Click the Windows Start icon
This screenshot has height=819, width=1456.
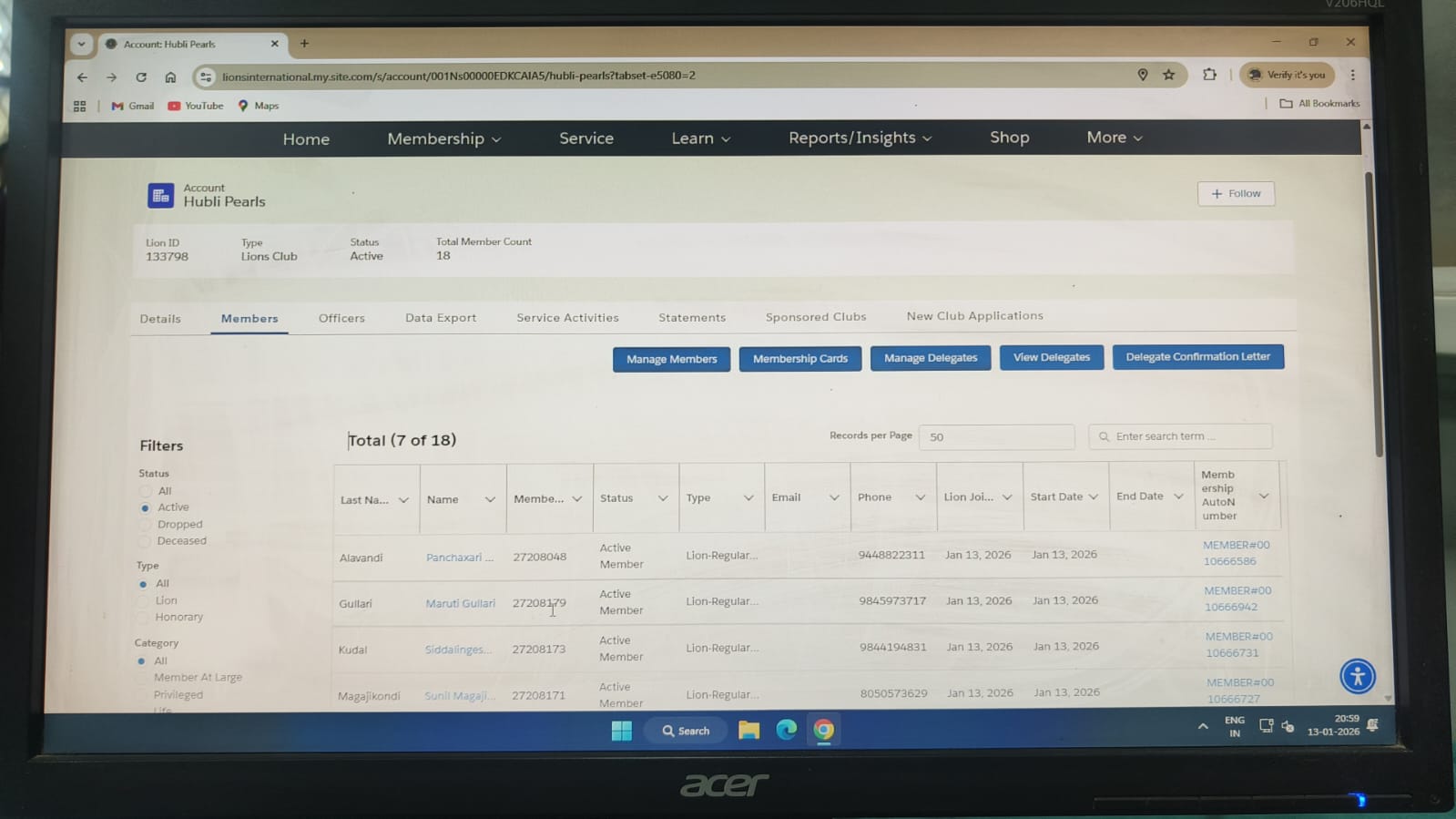[622, 731]
